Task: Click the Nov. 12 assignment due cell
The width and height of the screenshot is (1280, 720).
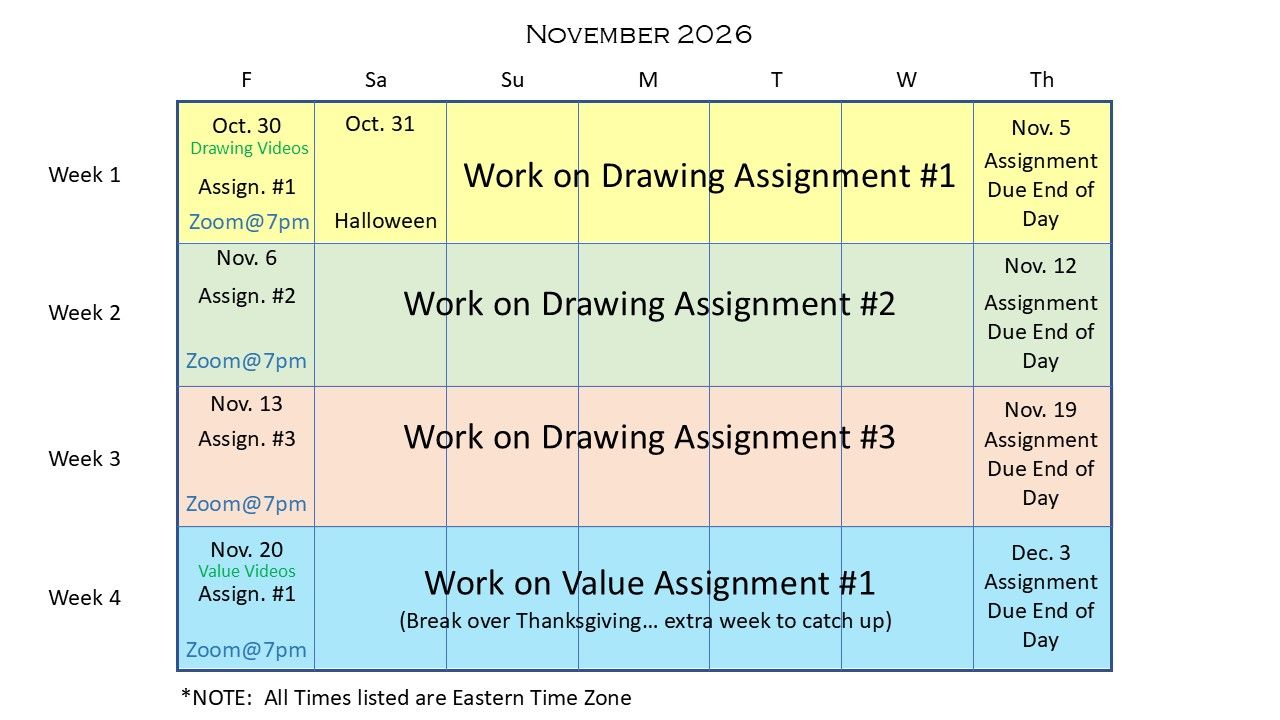Action: click(x=1041, y=315)
